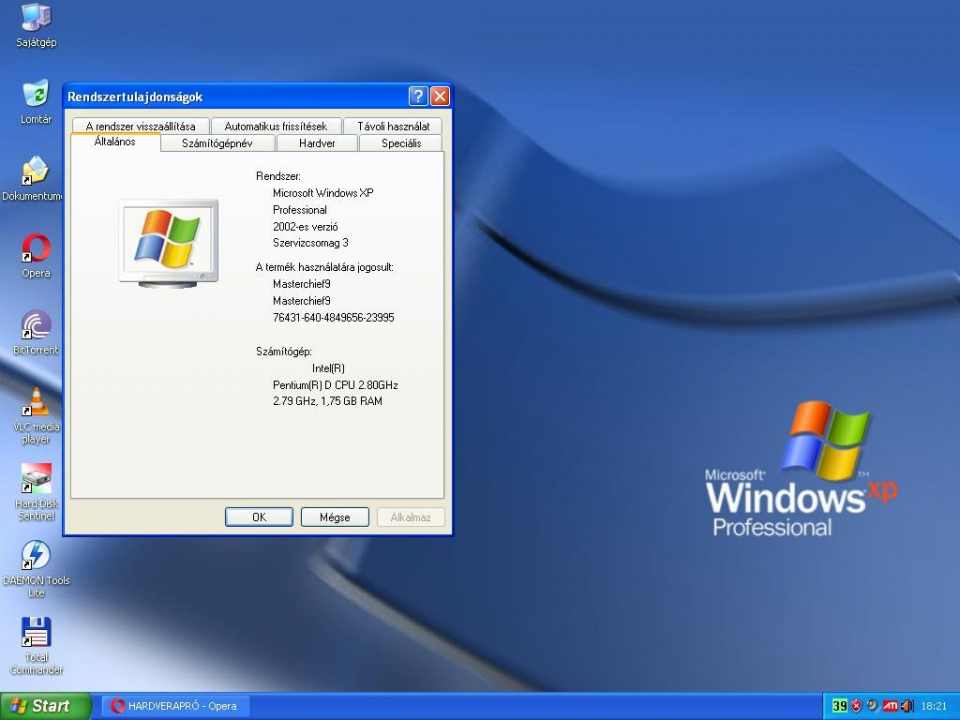The height and width of the screenshot is (720, 960).
Task: Click the volume speaker tray icon
Action: coord(907,706)
